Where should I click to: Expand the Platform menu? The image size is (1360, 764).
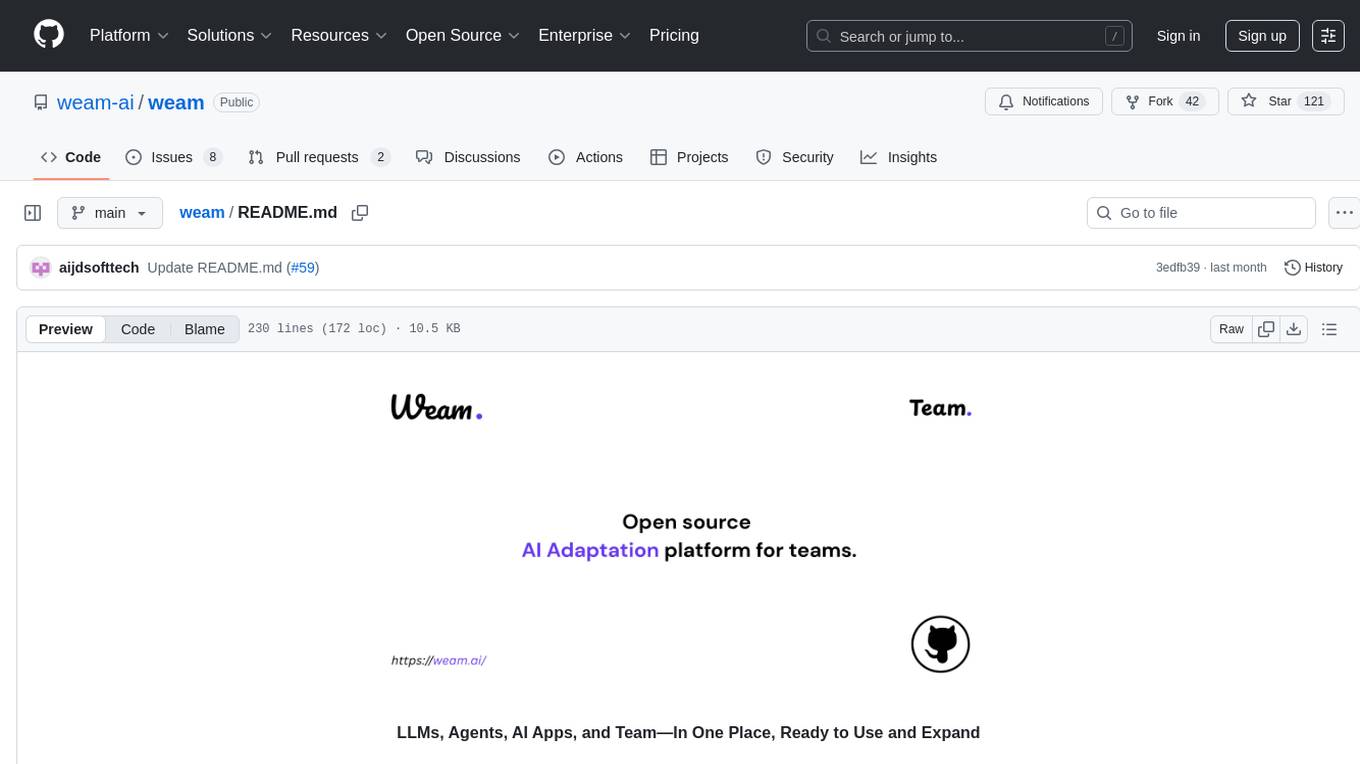(x=129, y=35)
